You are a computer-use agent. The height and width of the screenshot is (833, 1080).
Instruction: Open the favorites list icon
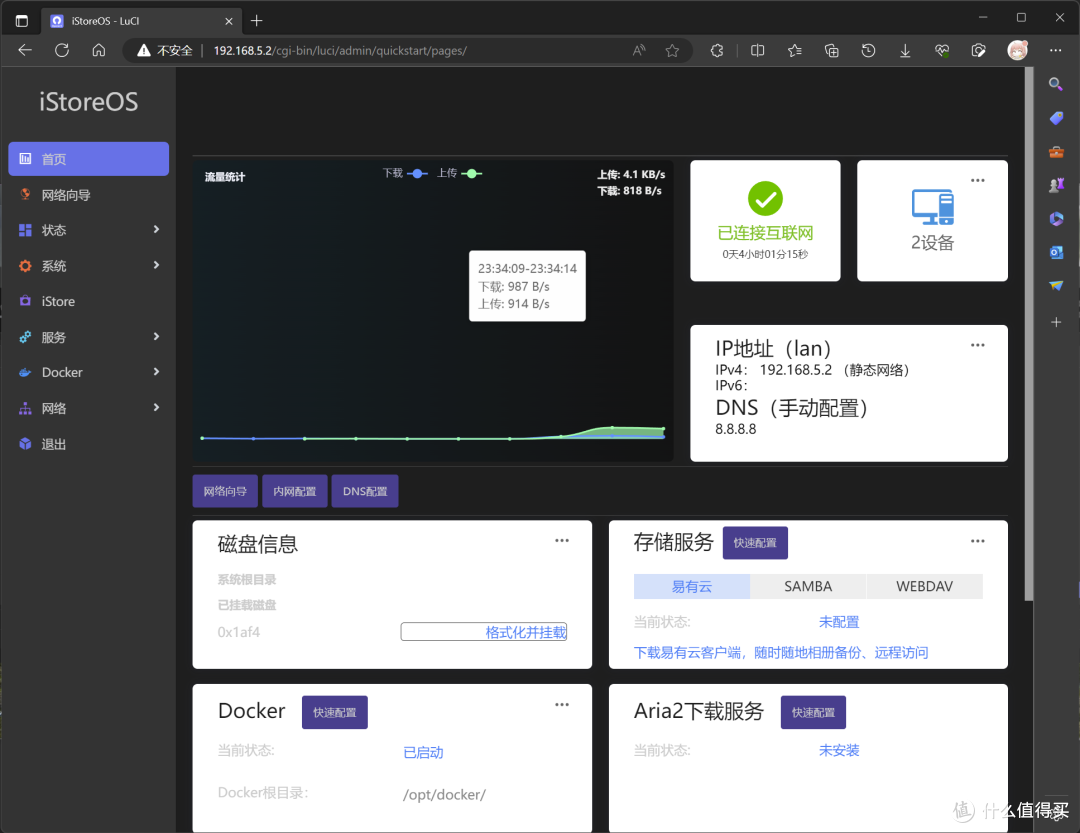pyautogui.click(x=795, y=50)
